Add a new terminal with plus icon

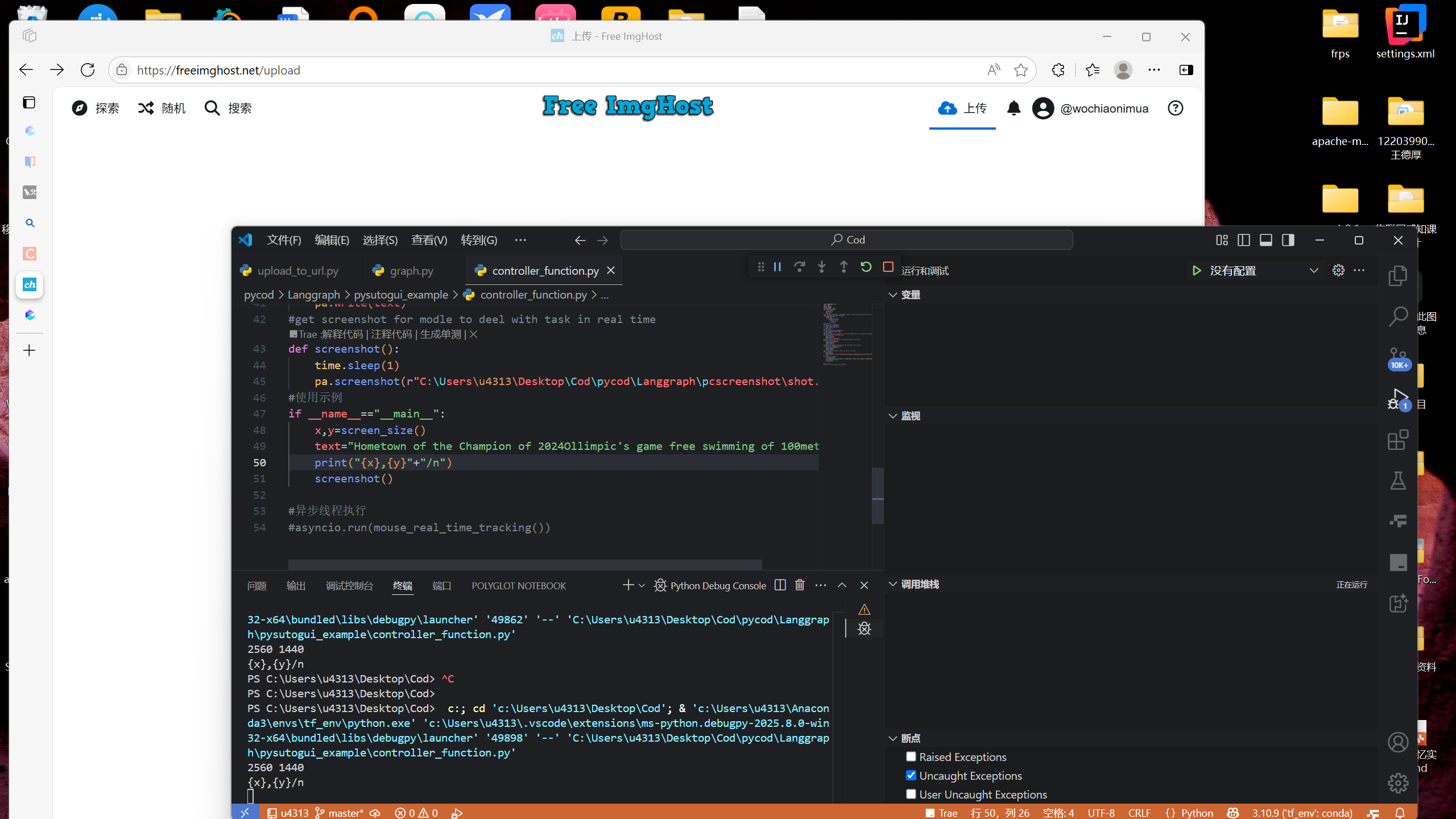(x=628, y=585)
